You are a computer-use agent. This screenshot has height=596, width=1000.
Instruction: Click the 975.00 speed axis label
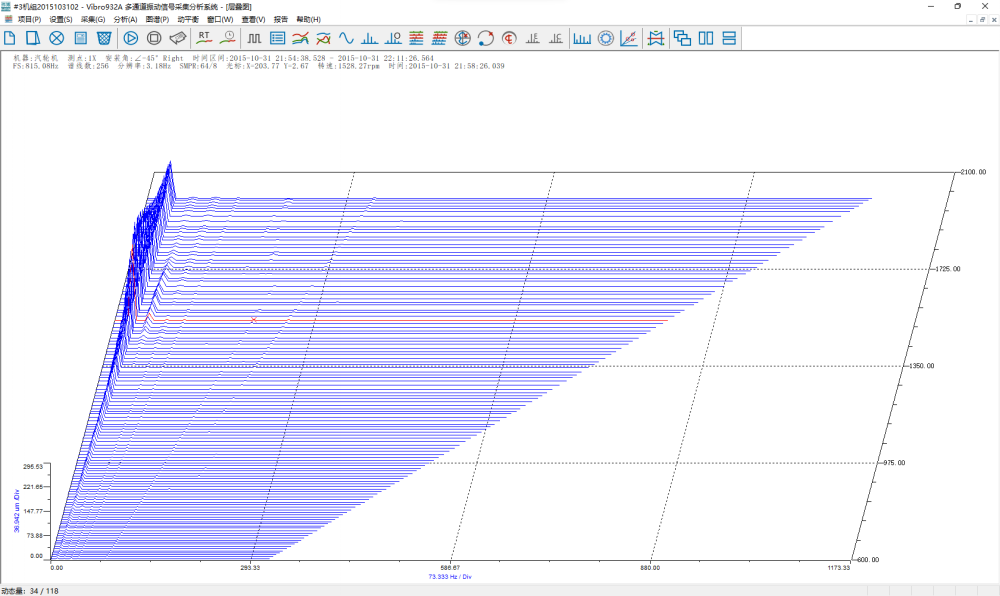[x=894, y=463]
